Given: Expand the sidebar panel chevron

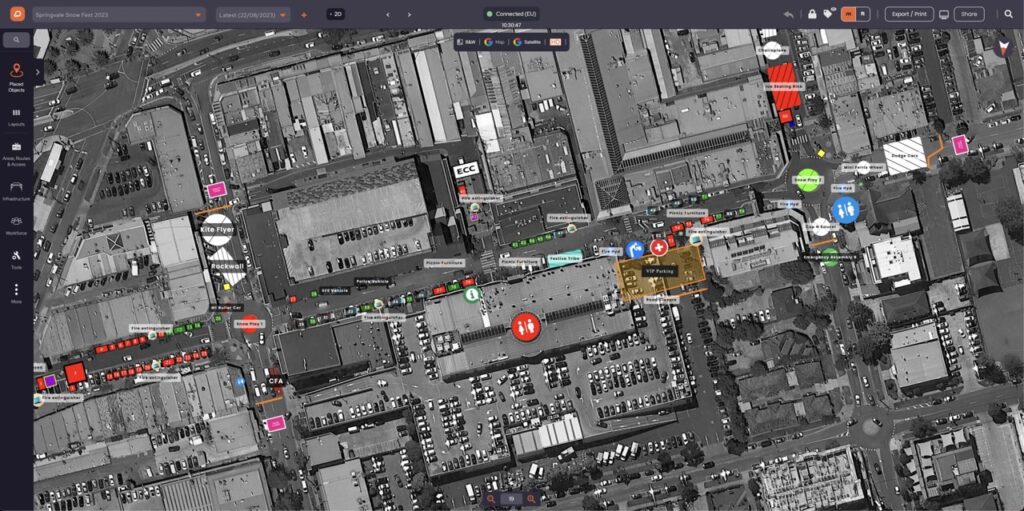Looking at the screenshot, I should coord(38,72).
